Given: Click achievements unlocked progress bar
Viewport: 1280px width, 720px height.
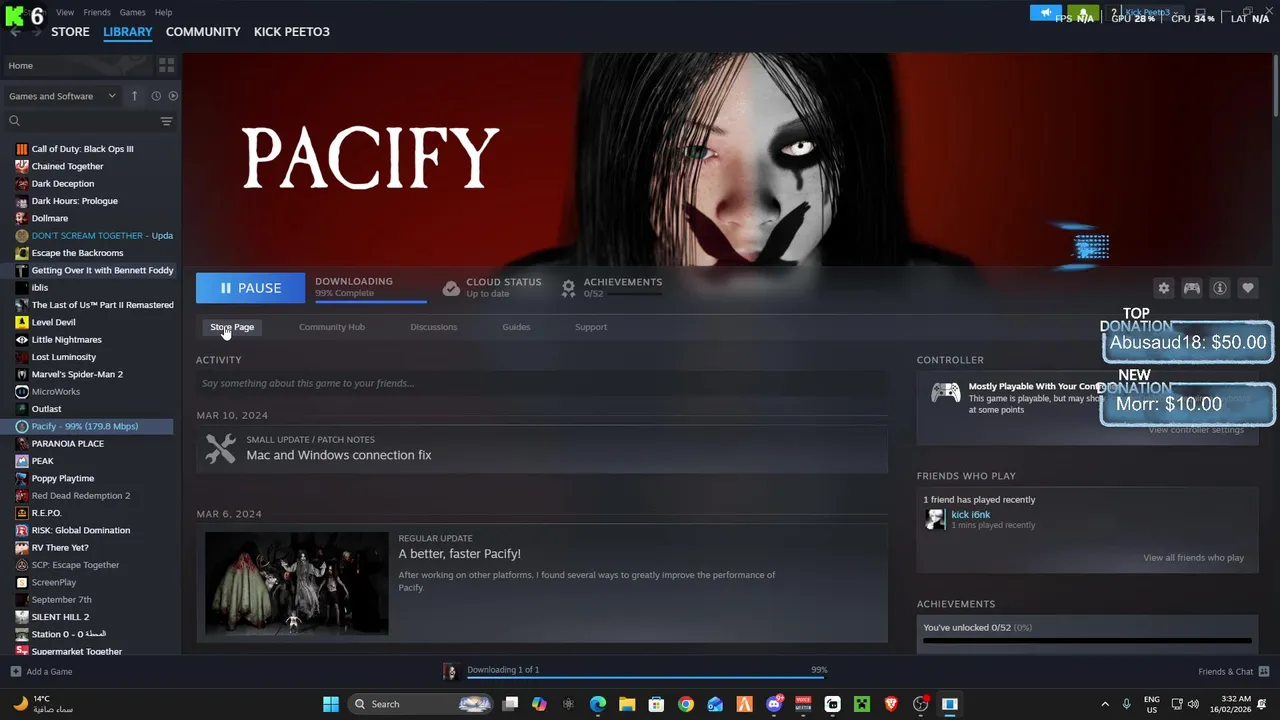Looking at the screenshot, I should (x=1087, y=640).
